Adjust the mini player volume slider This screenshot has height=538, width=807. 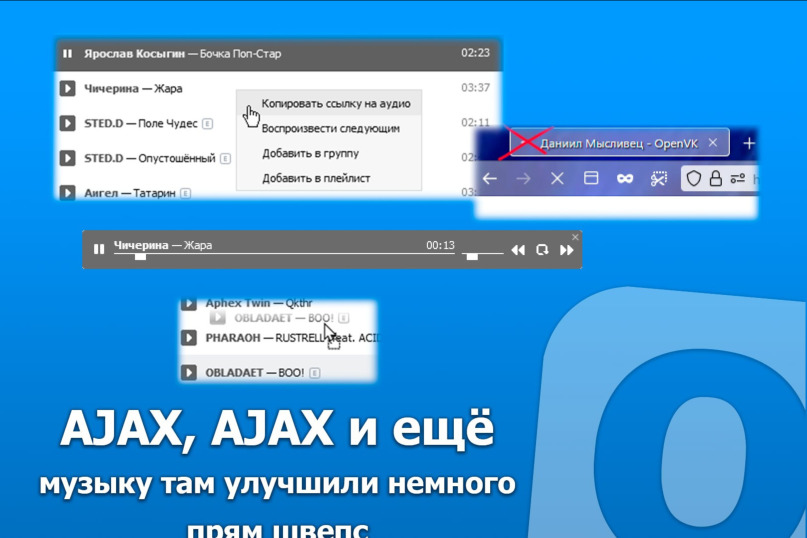[x=482, y=254]
